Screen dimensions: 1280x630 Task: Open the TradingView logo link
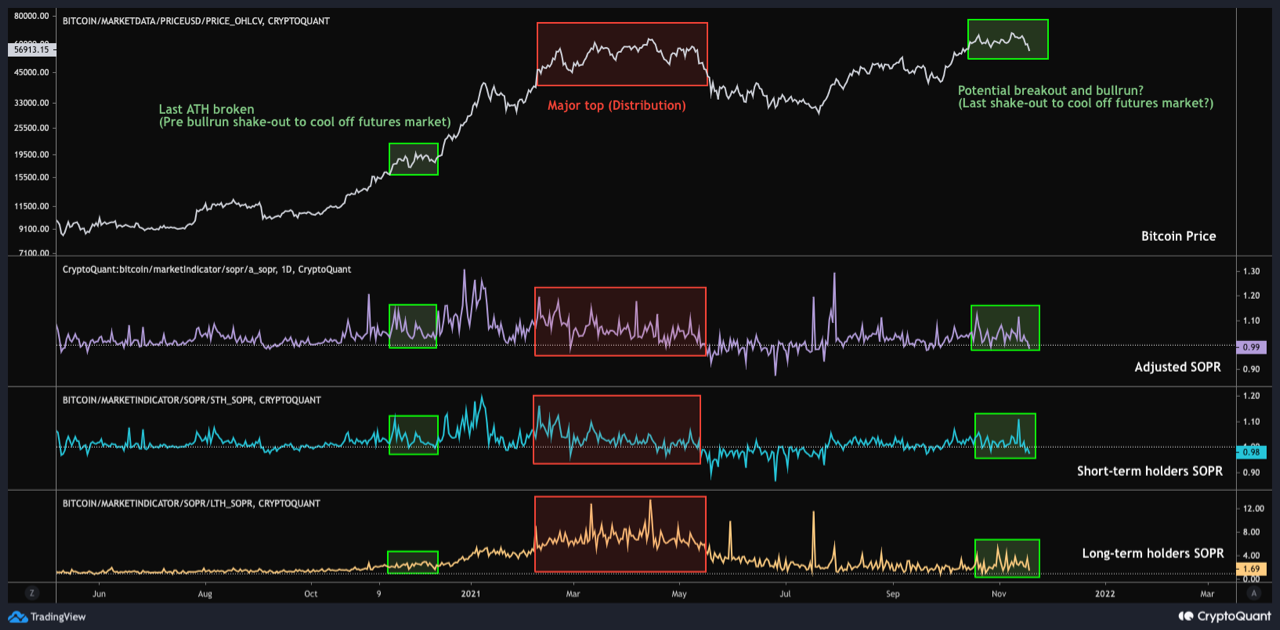(47, 617)
